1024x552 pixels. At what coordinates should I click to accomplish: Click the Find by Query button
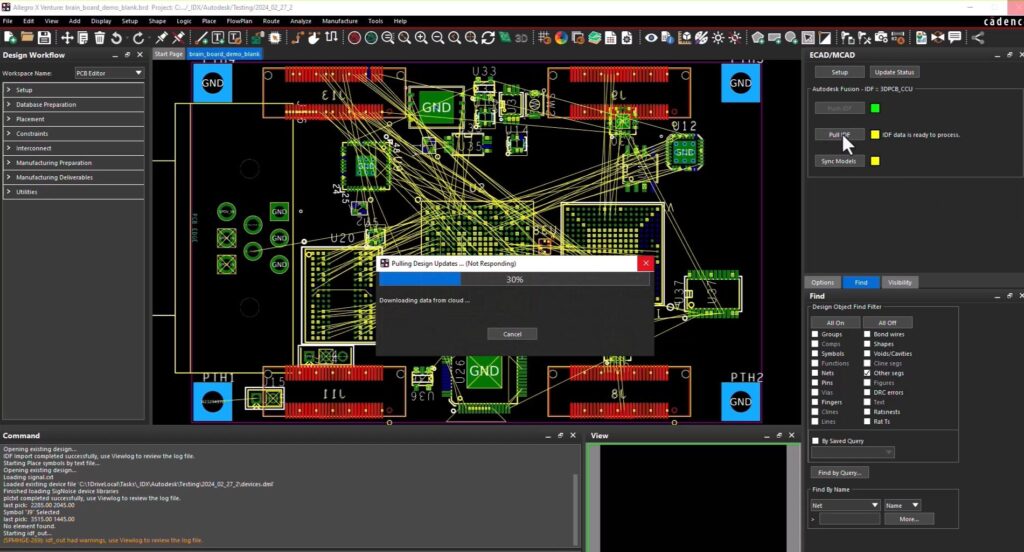839,472
